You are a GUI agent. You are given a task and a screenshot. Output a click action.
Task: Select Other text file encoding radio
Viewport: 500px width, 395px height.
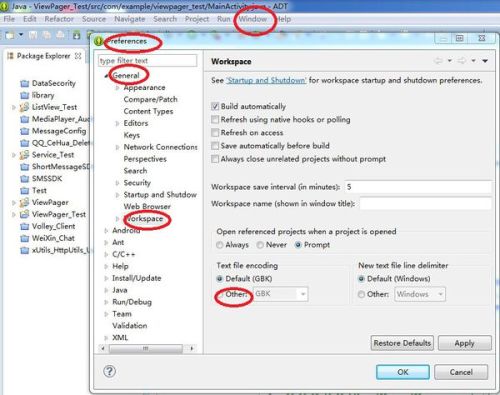tap(220, 294)
